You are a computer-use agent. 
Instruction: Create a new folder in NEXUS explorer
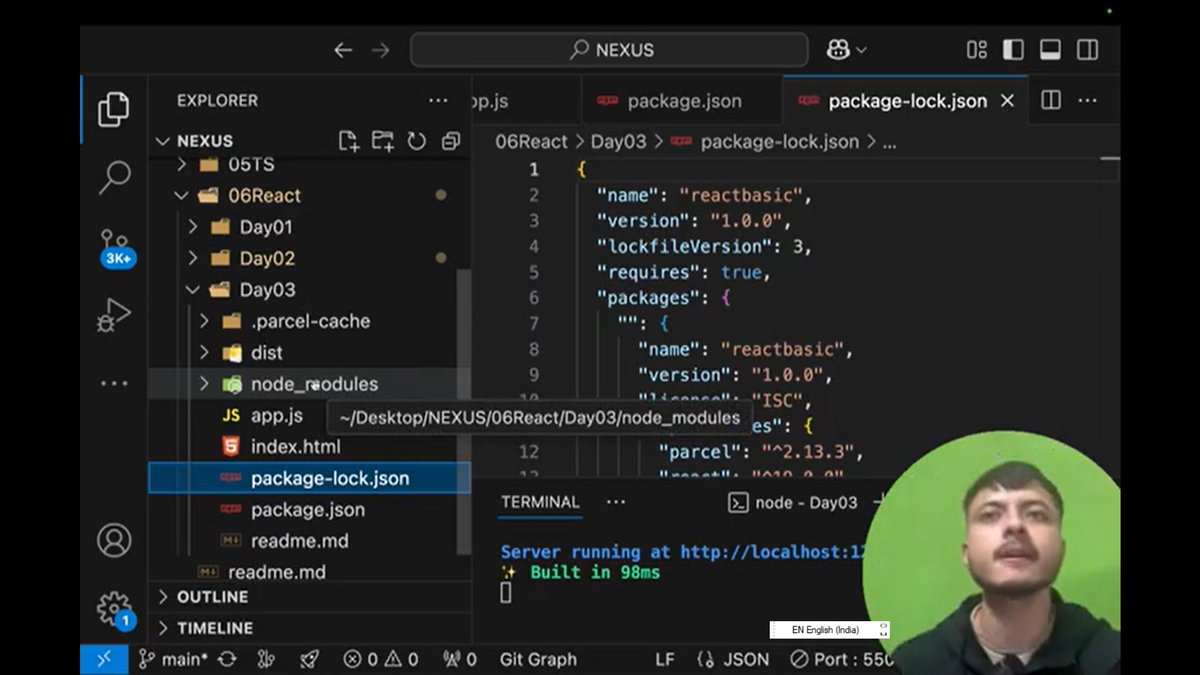tap(383, 141)
